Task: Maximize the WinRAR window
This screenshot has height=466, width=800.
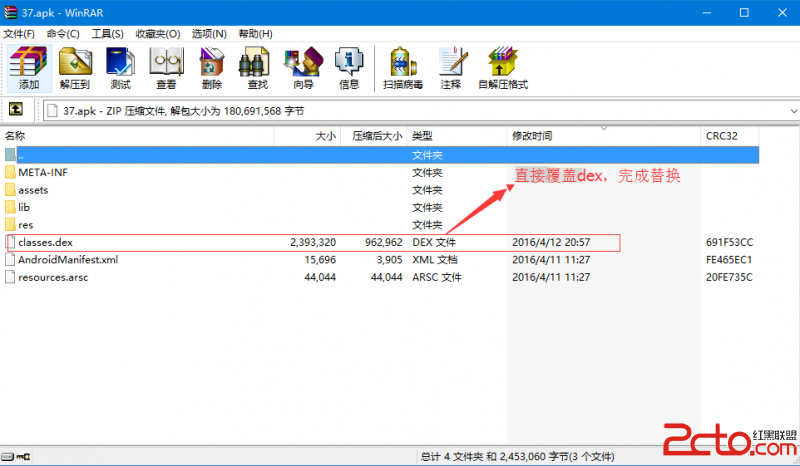Action: (x=744, y=12)
